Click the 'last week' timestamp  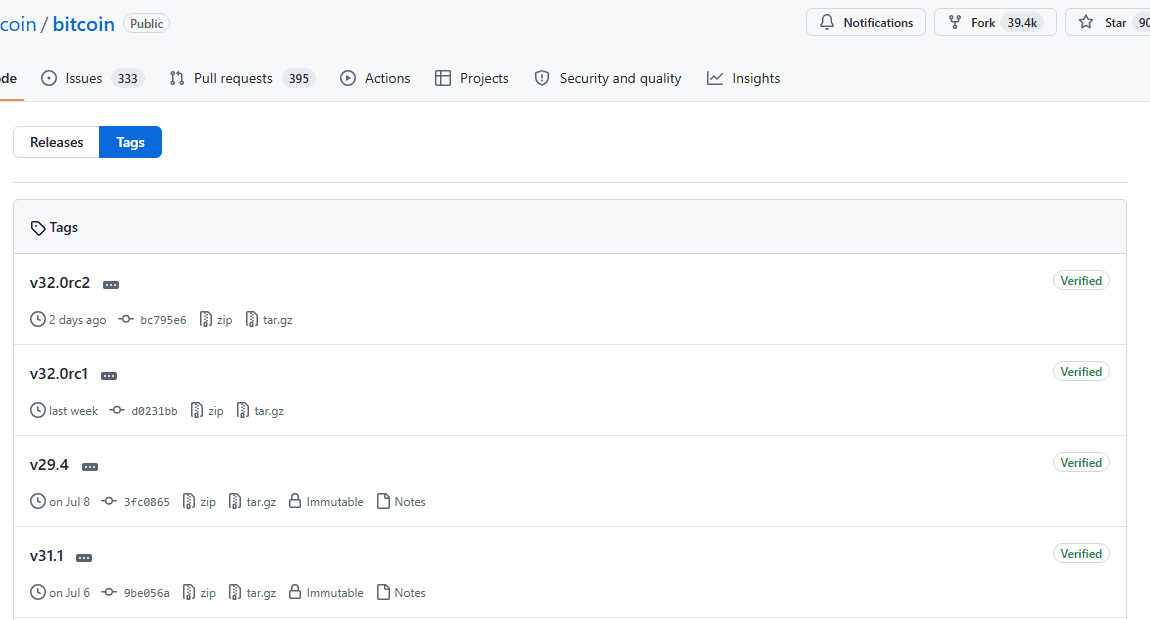[73, 411]
